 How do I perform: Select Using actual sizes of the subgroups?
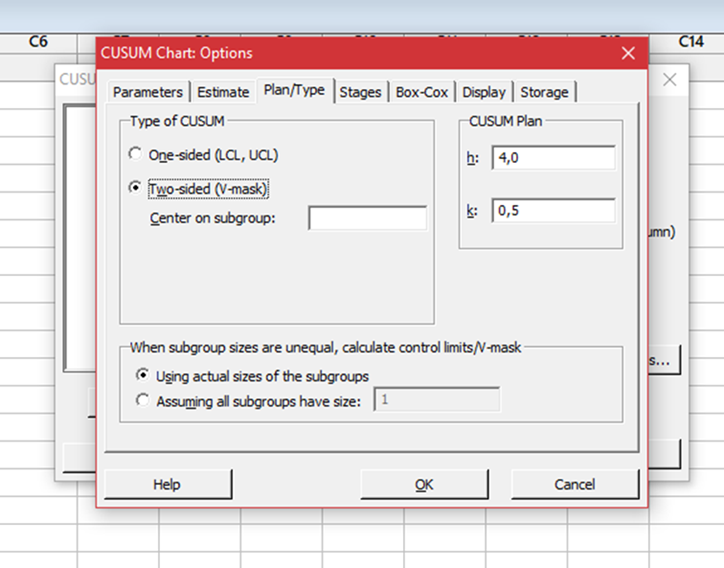coord(141,376)
